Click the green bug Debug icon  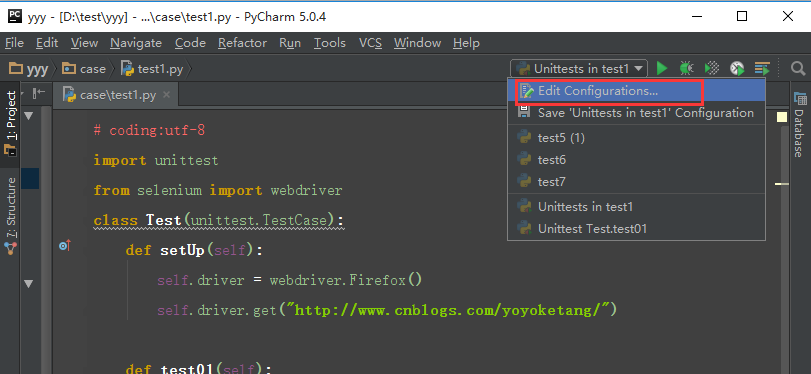click(686, 68)
